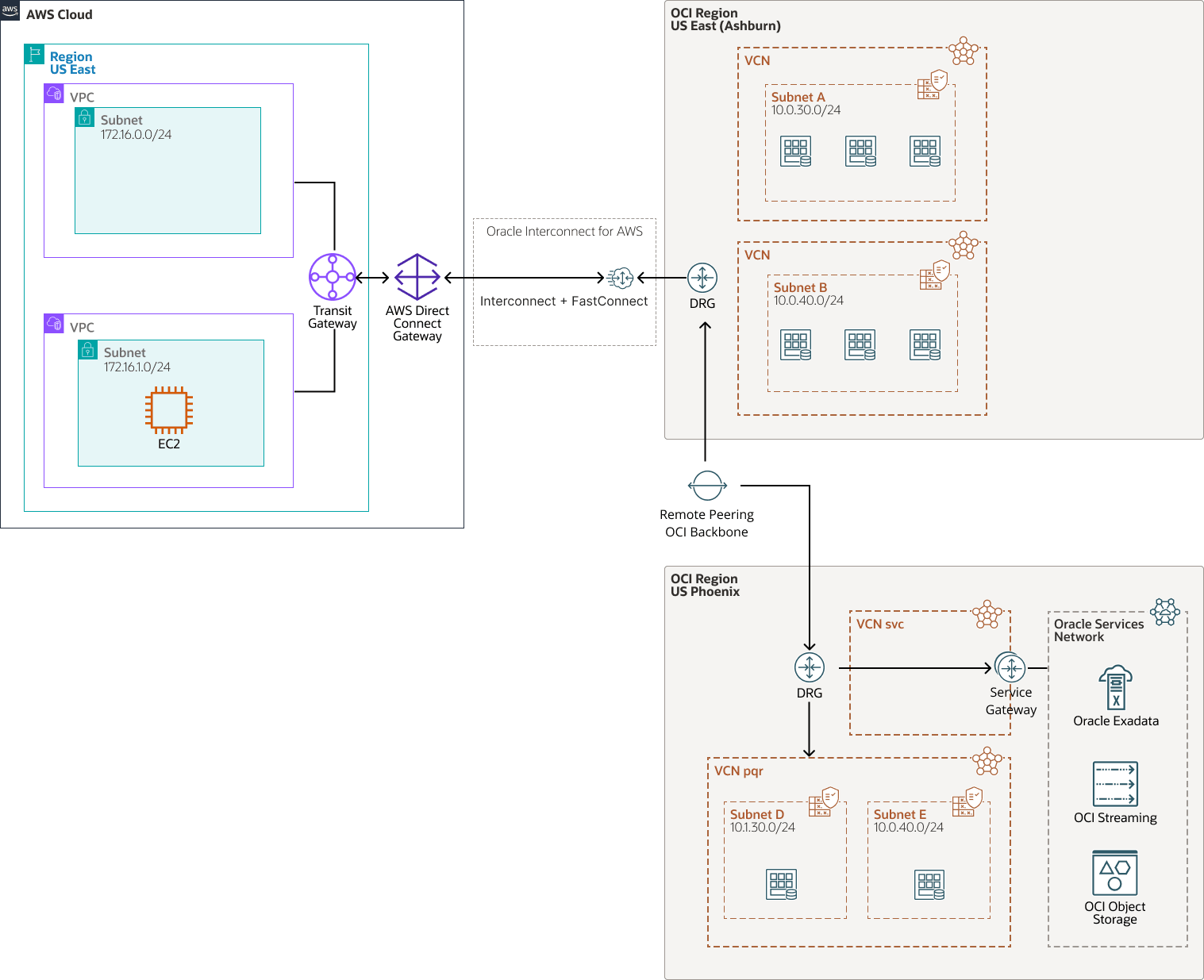Click the 'Subnet B' label
This screenshot has width=1204, height=980.
800,287
